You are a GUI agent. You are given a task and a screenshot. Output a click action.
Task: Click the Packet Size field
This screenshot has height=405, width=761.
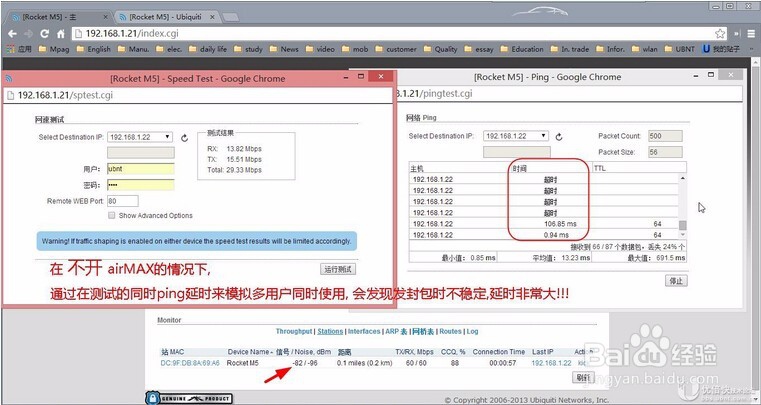click(665, 152)
